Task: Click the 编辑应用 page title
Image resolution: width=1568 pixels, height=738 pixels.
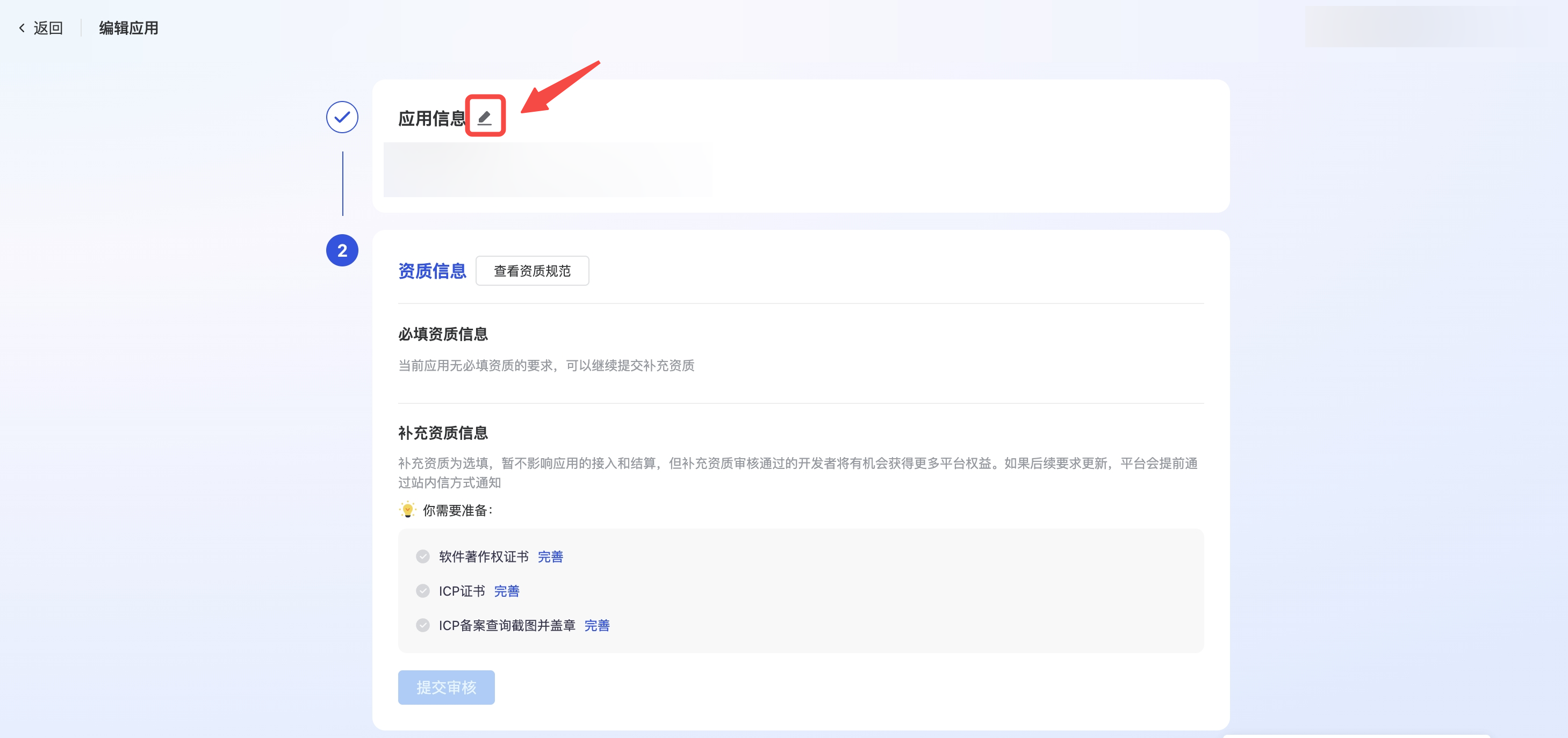Action: pos(128,28)
